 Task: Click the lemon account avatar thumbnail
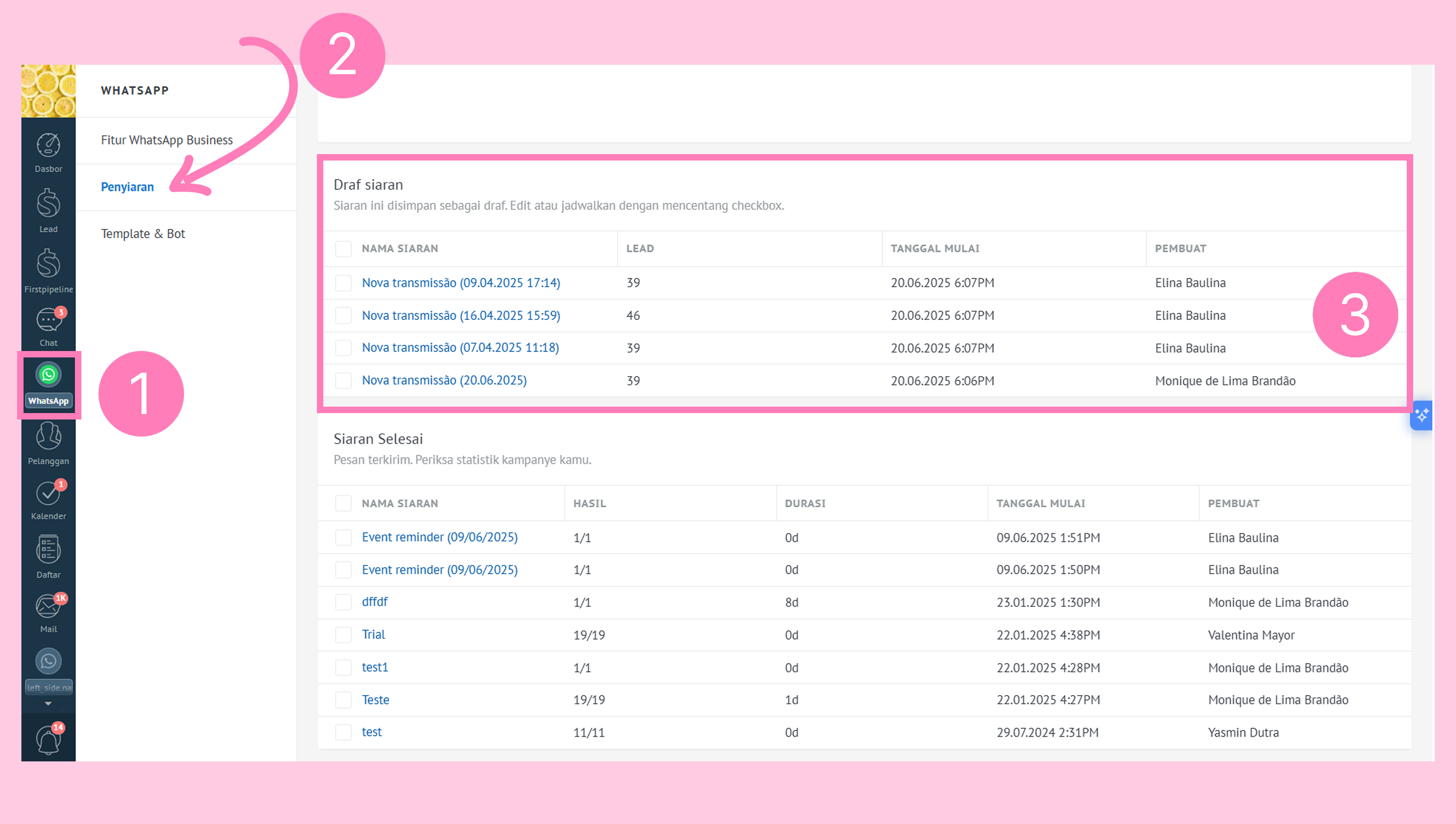(48, 91)
